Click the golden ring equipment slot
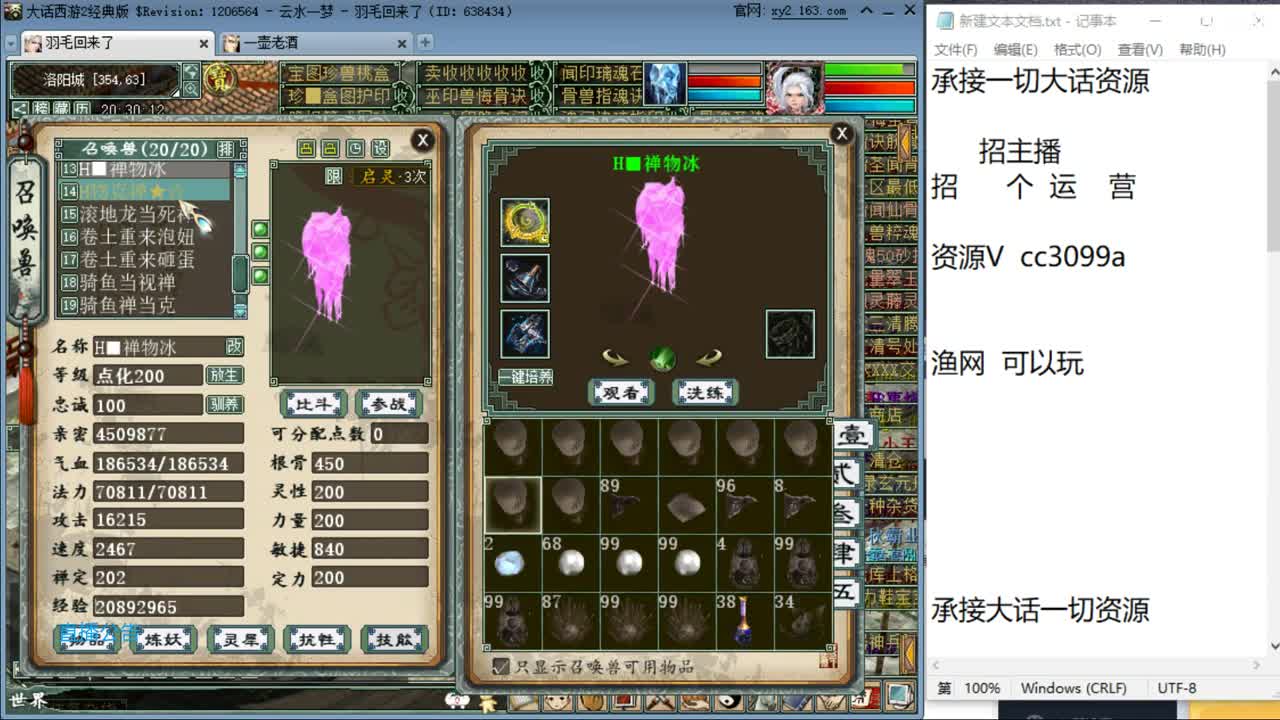Viewport: 1280px width, 720px height. [525, 222]
